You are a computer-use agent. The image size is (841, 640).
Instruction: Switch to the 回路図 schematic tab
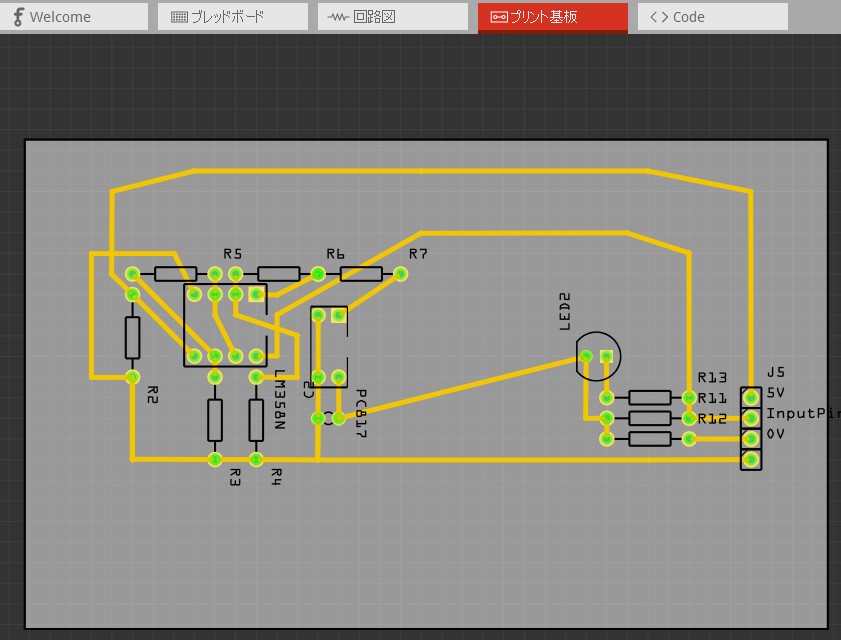pos(392,17)
